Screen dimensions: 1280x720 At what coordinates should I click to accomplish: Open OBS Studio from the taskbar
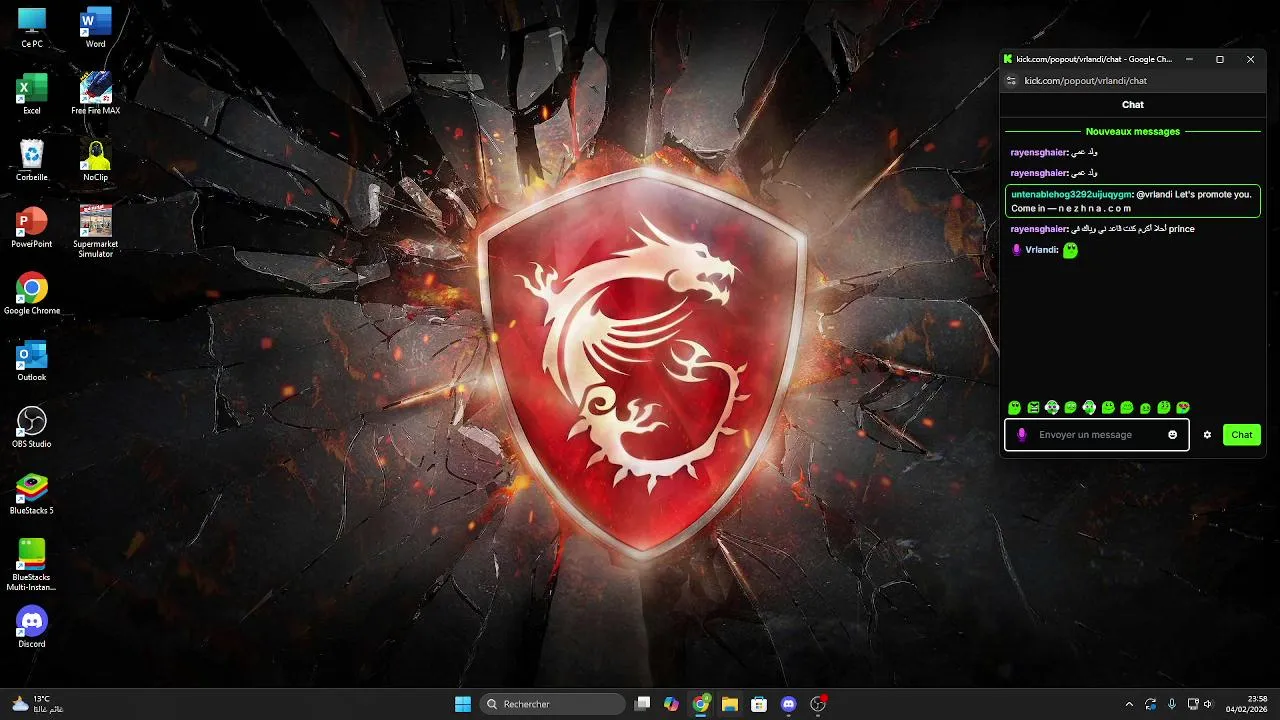[x=818, y=704]
